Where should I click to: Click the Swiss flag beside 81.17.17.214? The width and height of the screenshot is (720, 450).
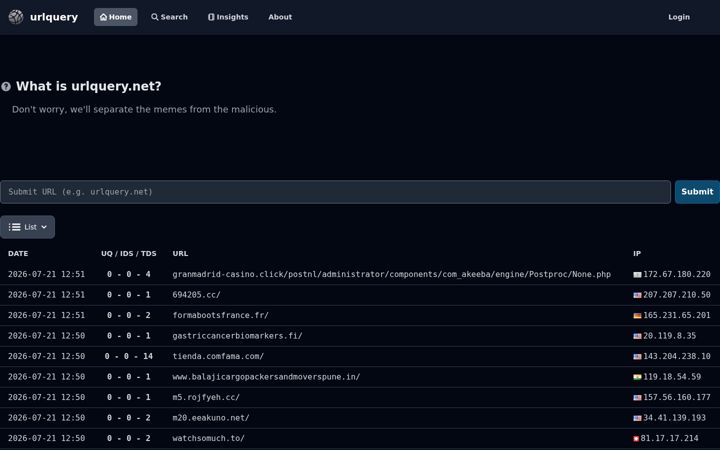[636, 439]
